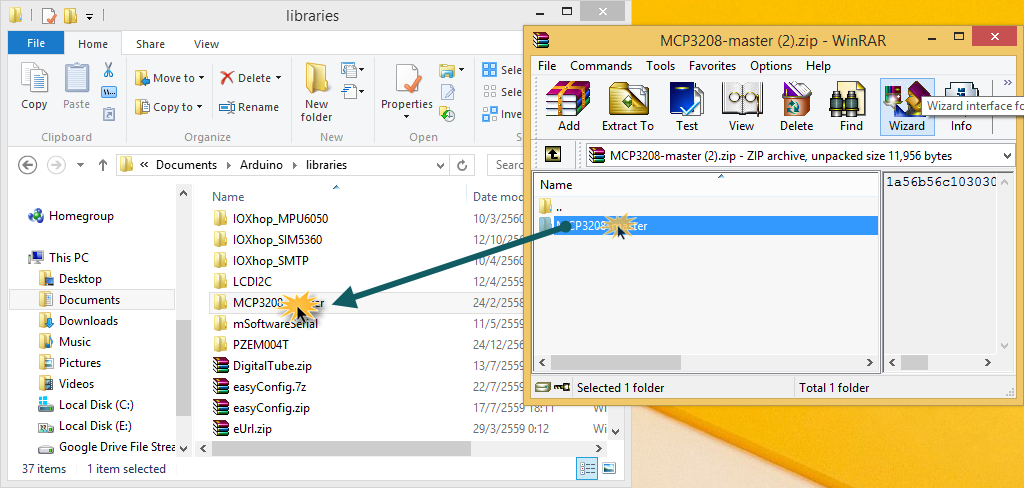The image size is (1024, 488).
Task: Open the Delete dropdown arrow
Action: [278, 78]
